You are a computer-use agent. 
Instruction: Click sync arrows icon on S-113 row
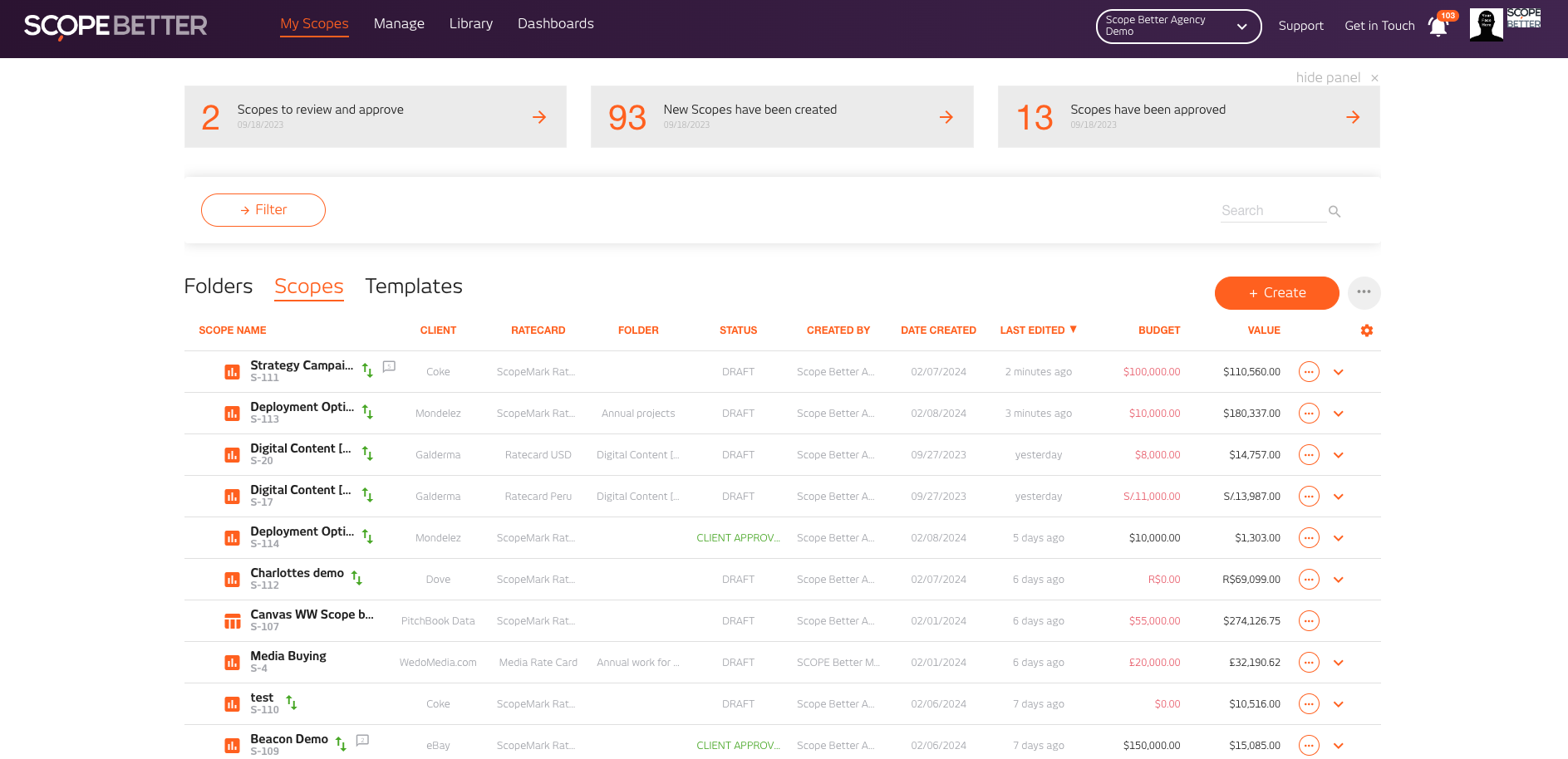click(367, 412)
